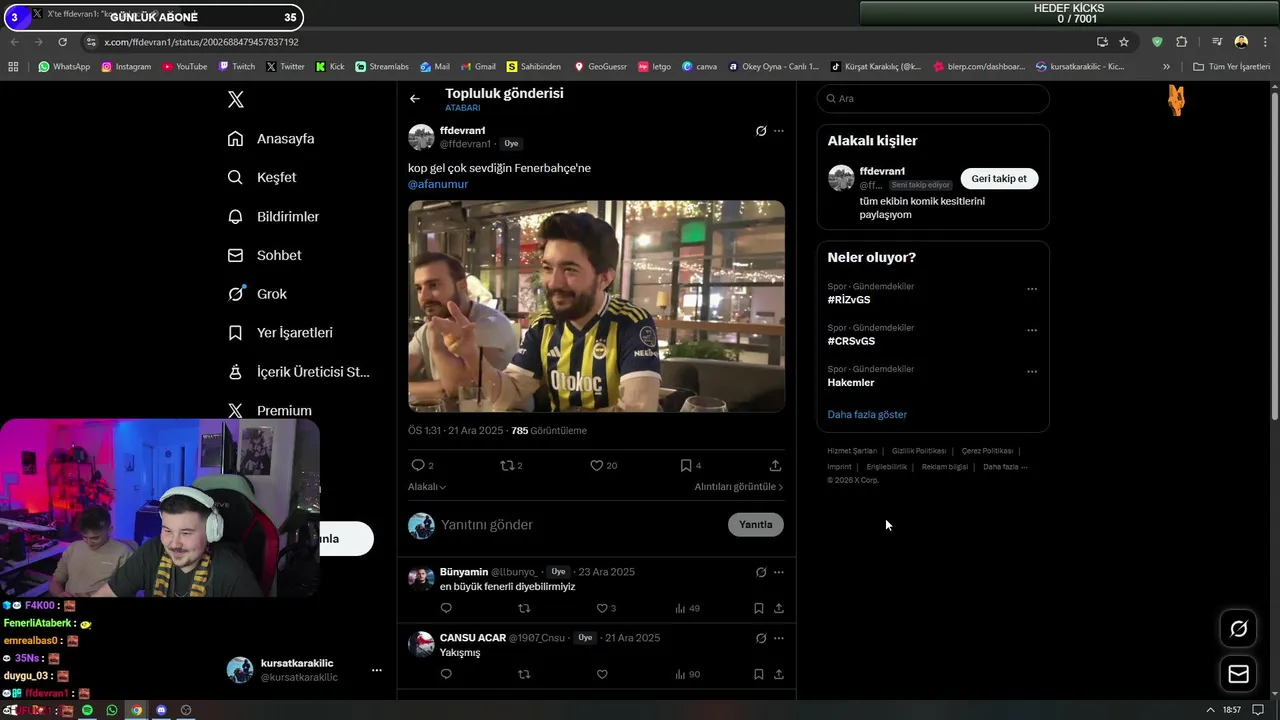This screenshot has width=1280, height=720.
Task: Click the Grok icon on ffdevran1's post
Action: (761, 131)
